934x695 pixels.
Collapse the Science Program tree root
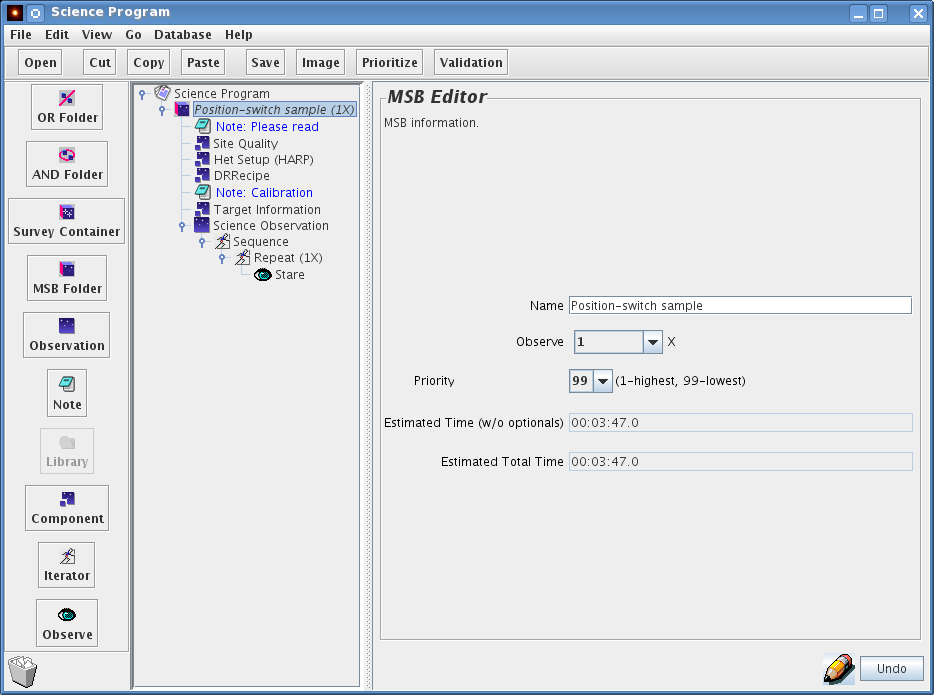(x=142, y=95)
